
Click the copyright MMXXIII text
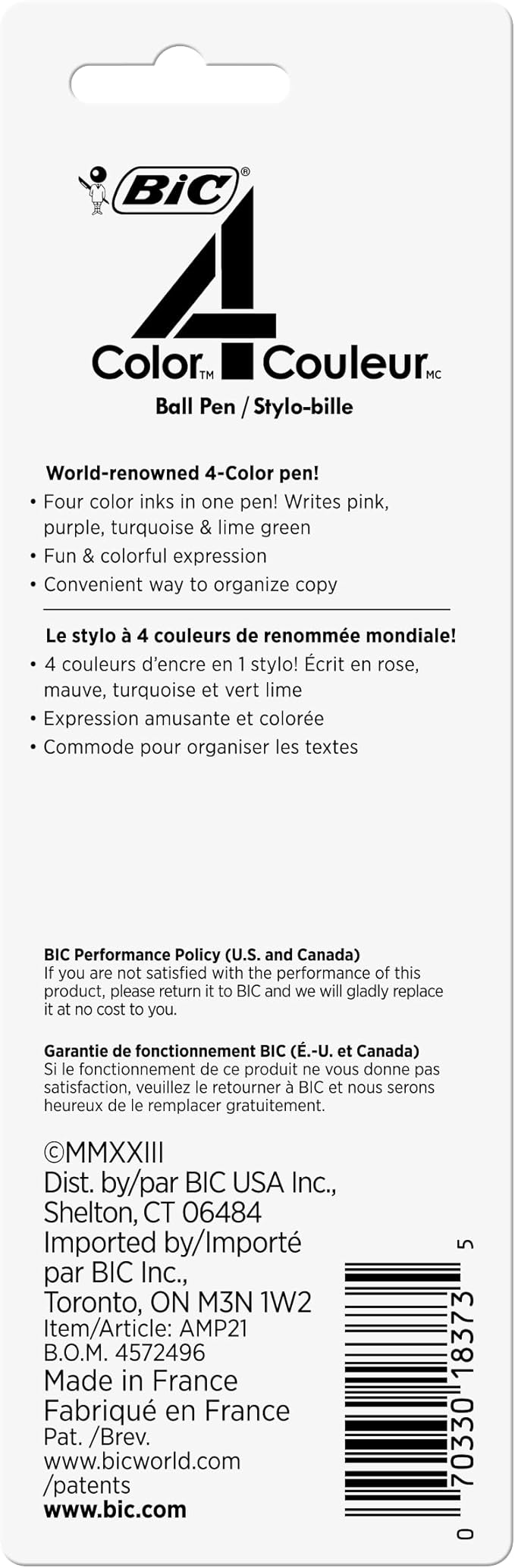(x=104, y=1153)
